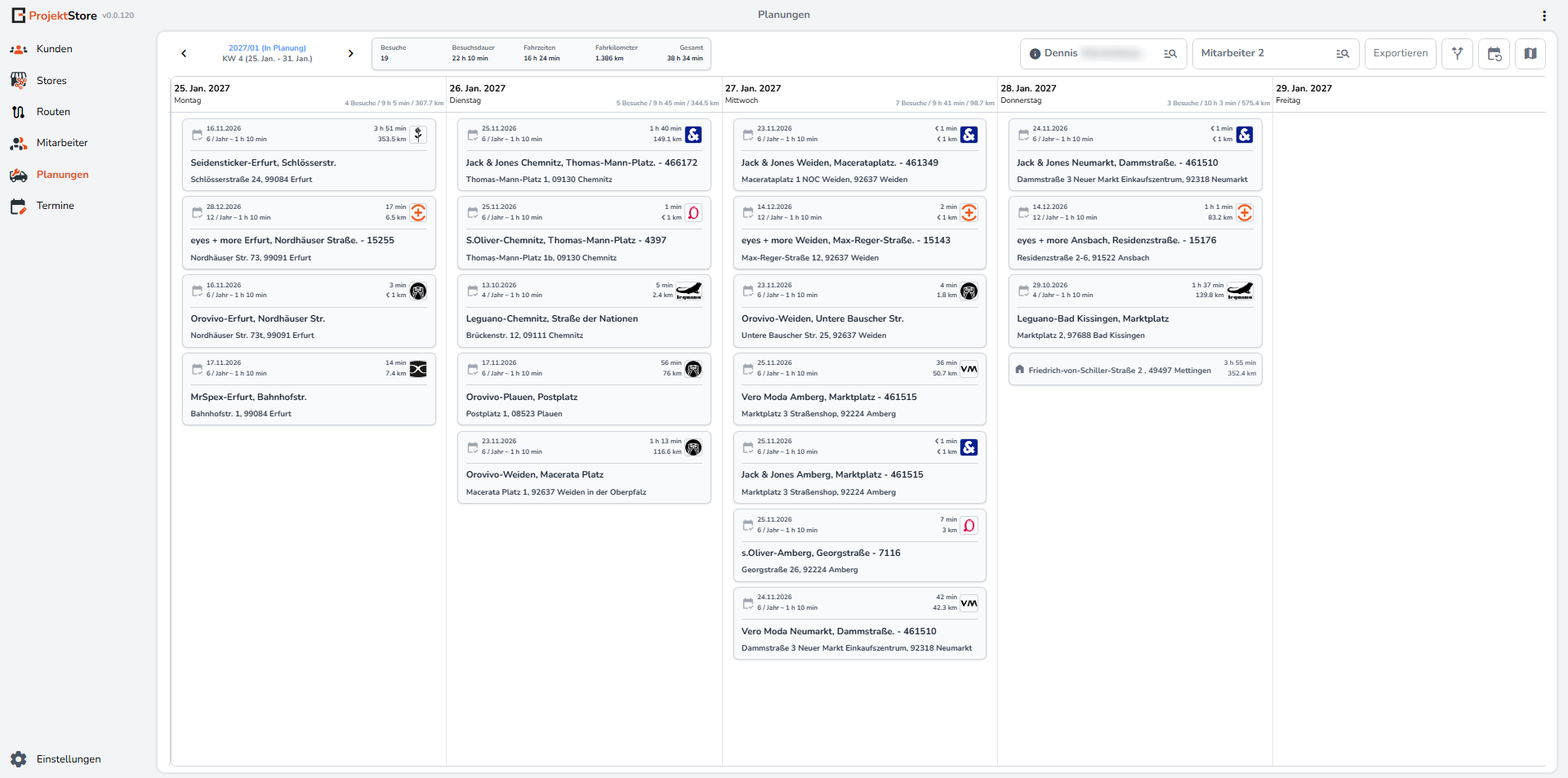Click the search icon in Mitarbeiter 2 field
This screenshot has height=778, width=1568.
click(x=1343, y=54)
